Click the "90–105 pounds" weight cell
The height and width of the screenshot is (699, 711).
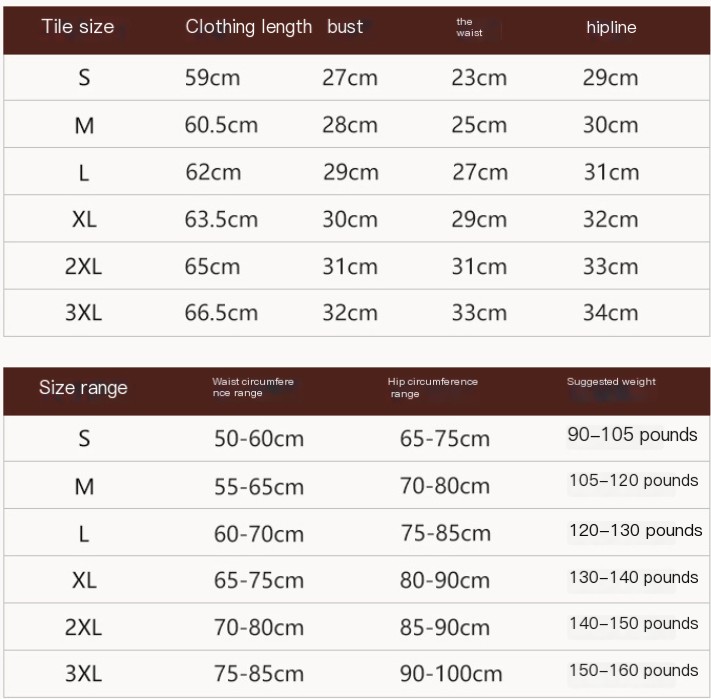(x=632, y=435)
